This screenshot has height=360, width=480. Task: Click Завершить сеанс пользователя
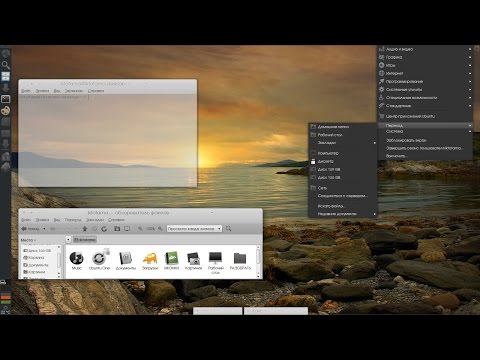424,148
